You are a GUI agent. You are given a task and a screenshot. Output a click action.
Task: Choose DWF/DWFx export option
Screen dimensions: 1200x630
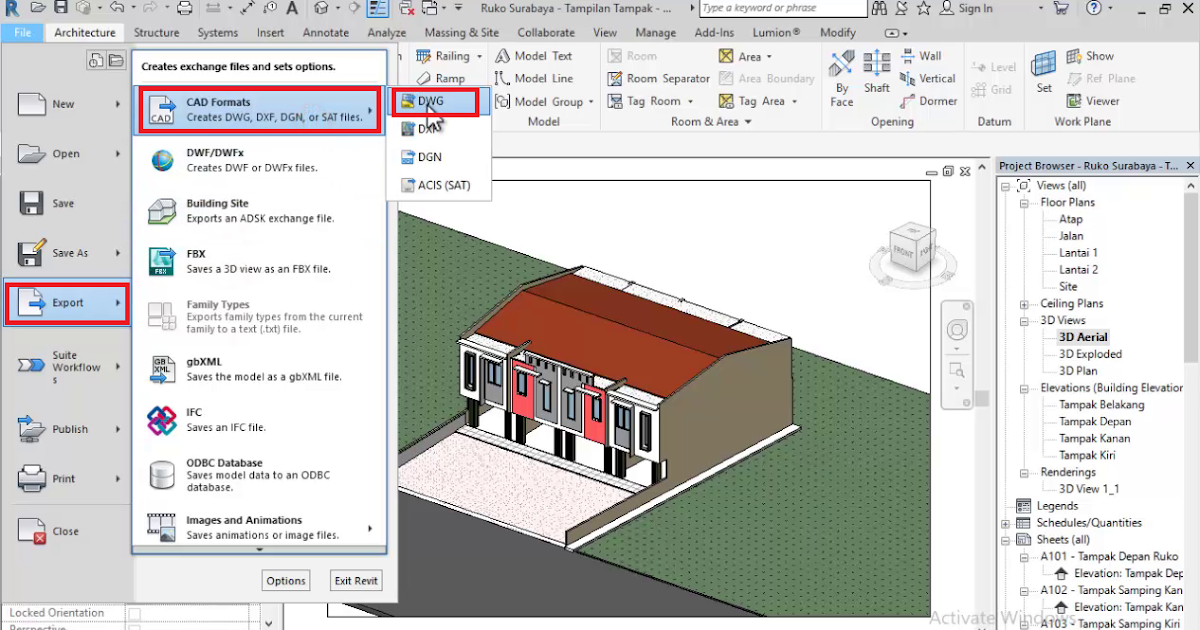coord(259,160)
